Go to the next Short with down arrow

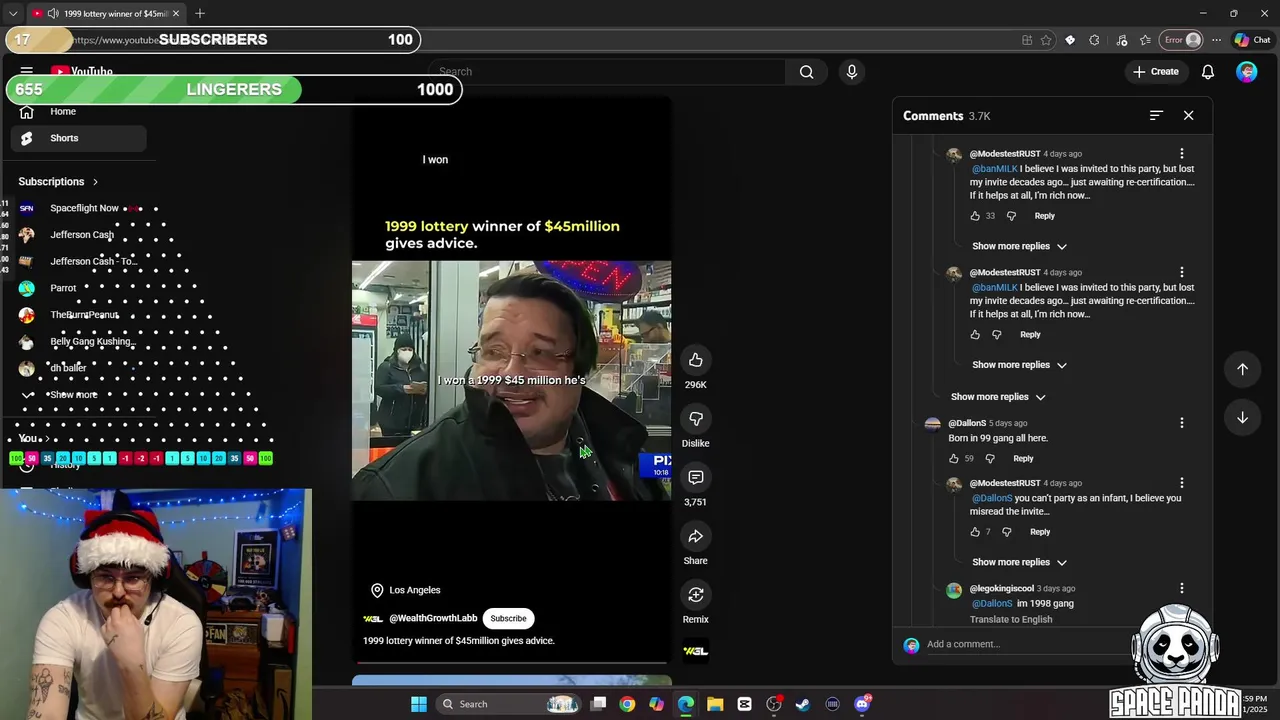[1242, 417]
